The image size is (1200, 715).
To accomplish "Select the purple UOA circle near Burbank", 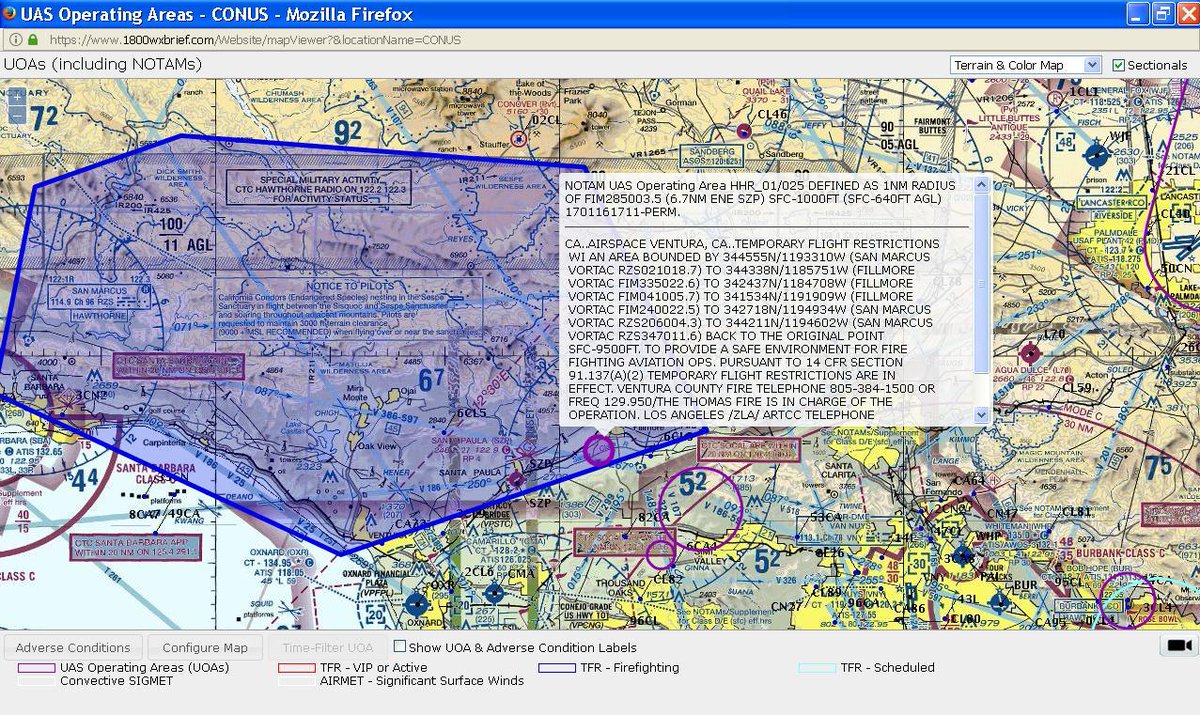I will tap(1127, 601).
